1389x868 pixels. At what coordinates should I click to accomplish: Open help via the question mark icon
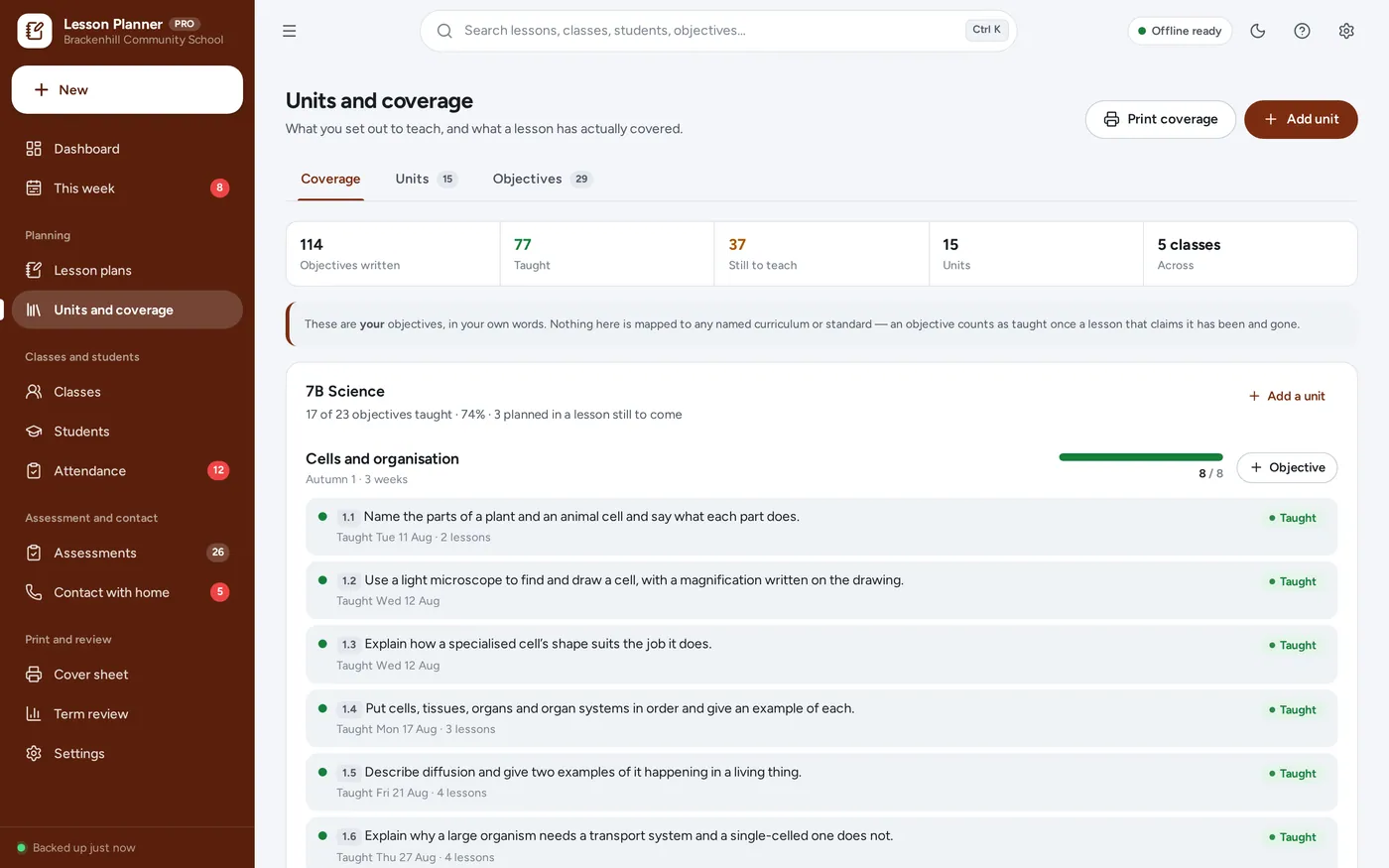tap(1302, 31)
